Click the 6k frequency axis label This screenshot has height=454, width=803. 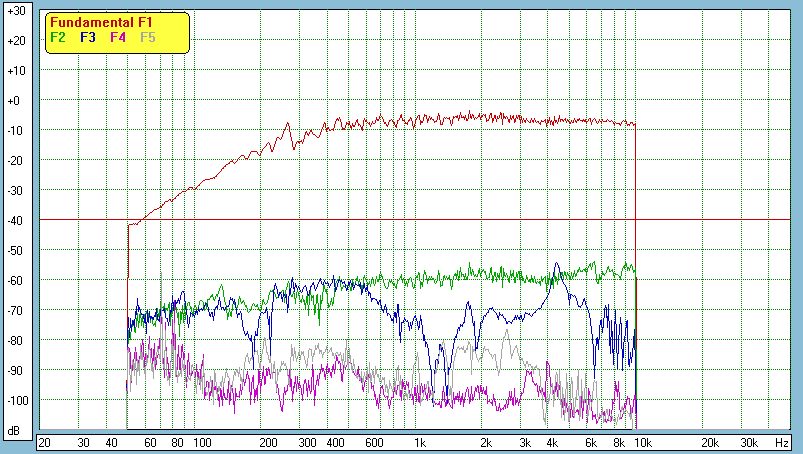(x=591, y=443)
